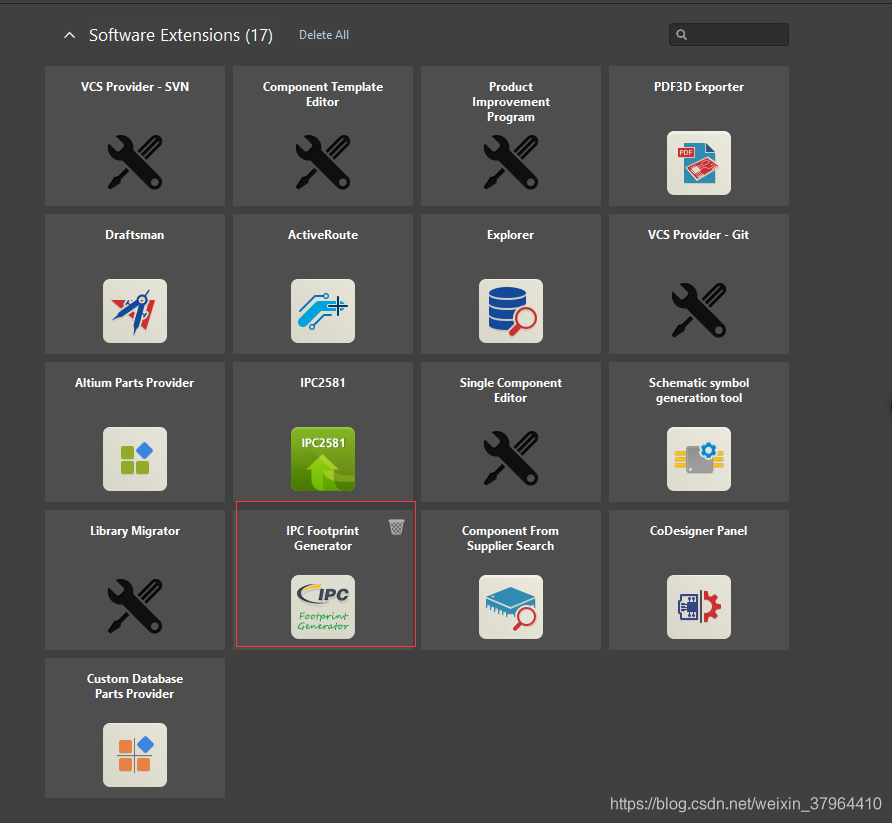The width and height of the screenshot is (892, 823).
Task: Click the 'PDF3D Exporter' title
Action: click(x=699, y=87)
